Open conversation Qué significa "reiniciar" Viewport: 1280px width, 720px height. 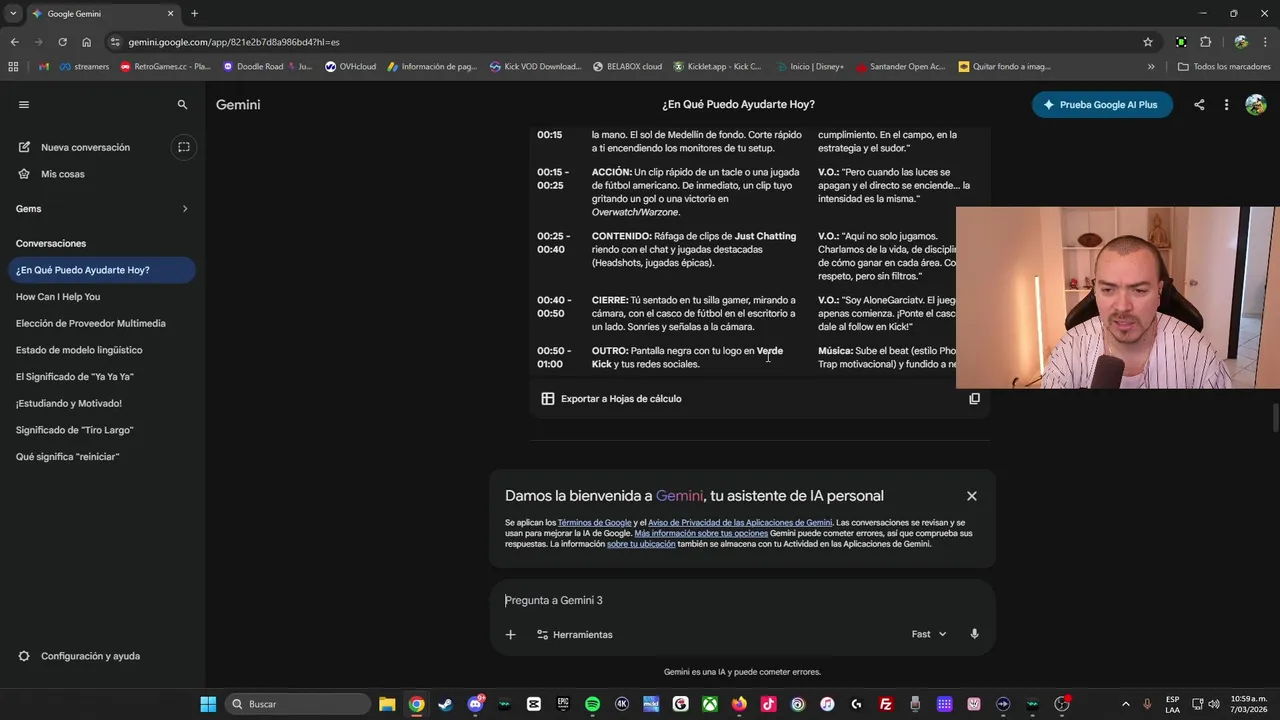pyautogui.click(x=101, y=457)
